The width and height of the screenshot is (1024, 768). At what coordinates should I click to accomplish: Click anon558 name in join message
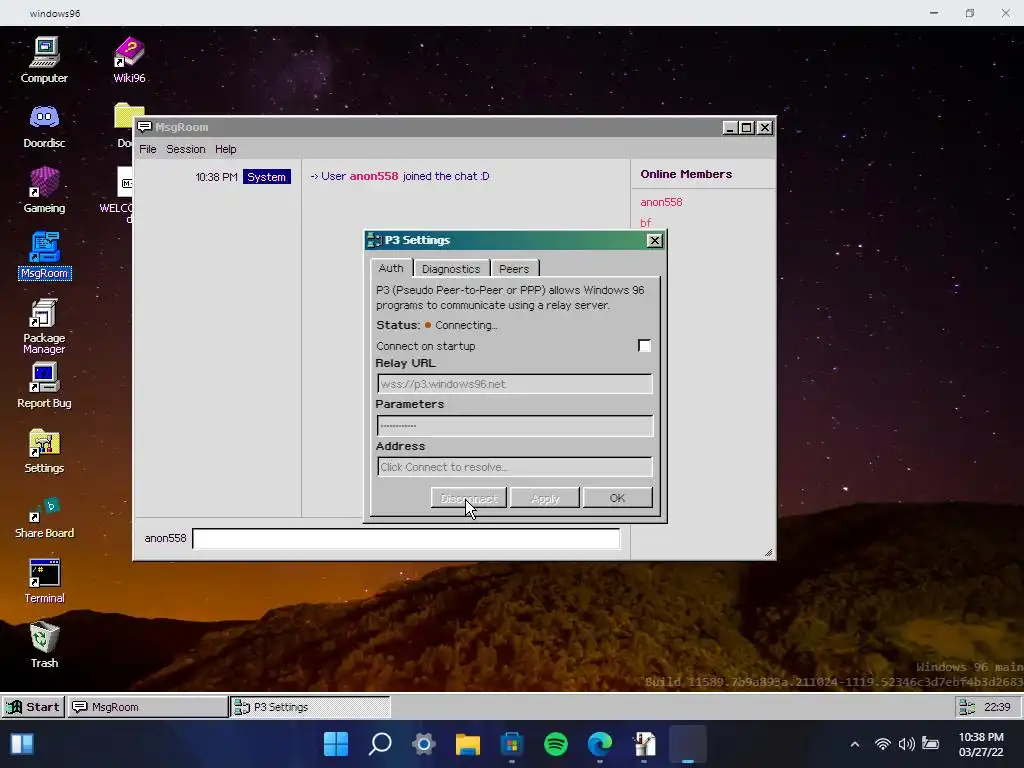pos(374,176)
